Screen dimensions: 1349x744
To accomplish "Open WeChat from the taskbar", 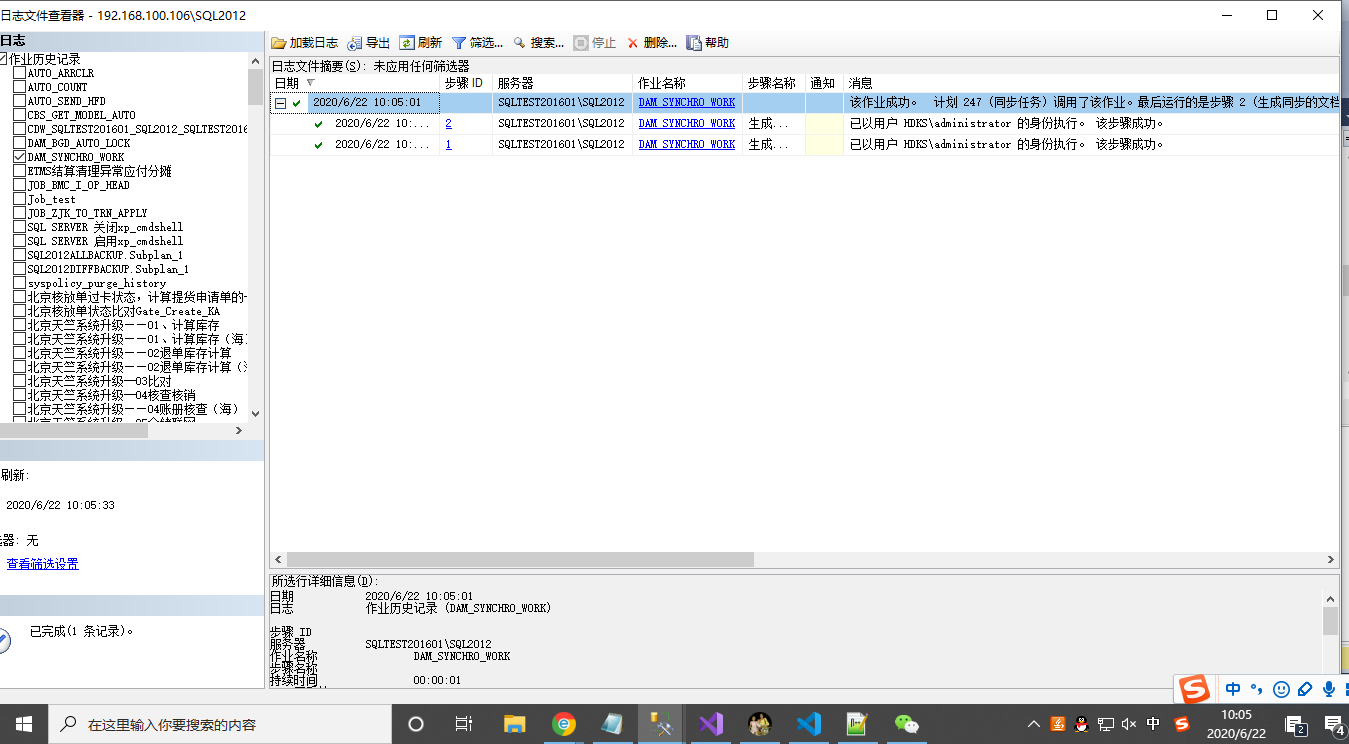I will [x=906, y=724].
